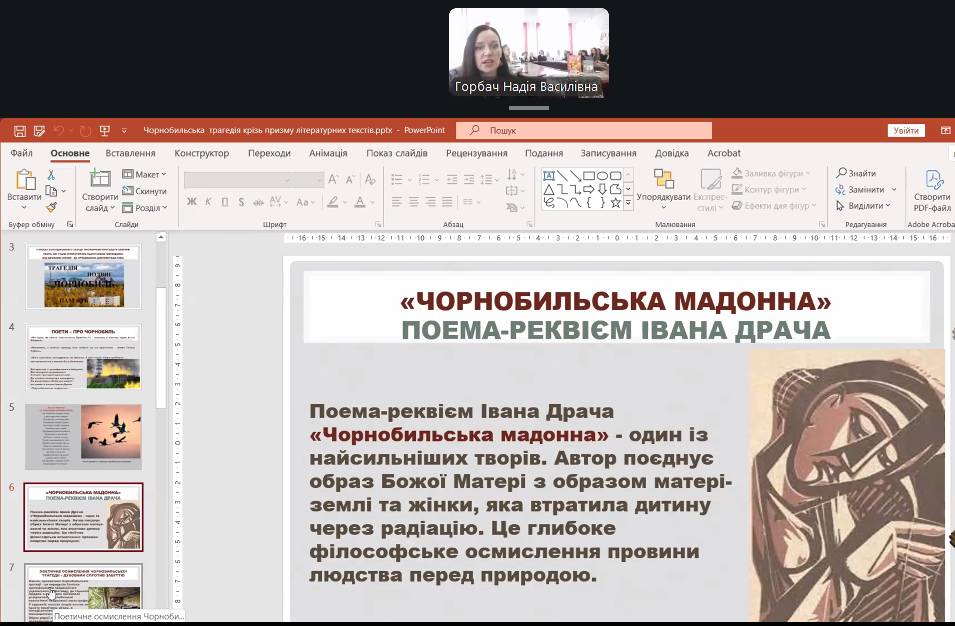Select slide 4 thumbnail in slide panel

coord(84,357)
